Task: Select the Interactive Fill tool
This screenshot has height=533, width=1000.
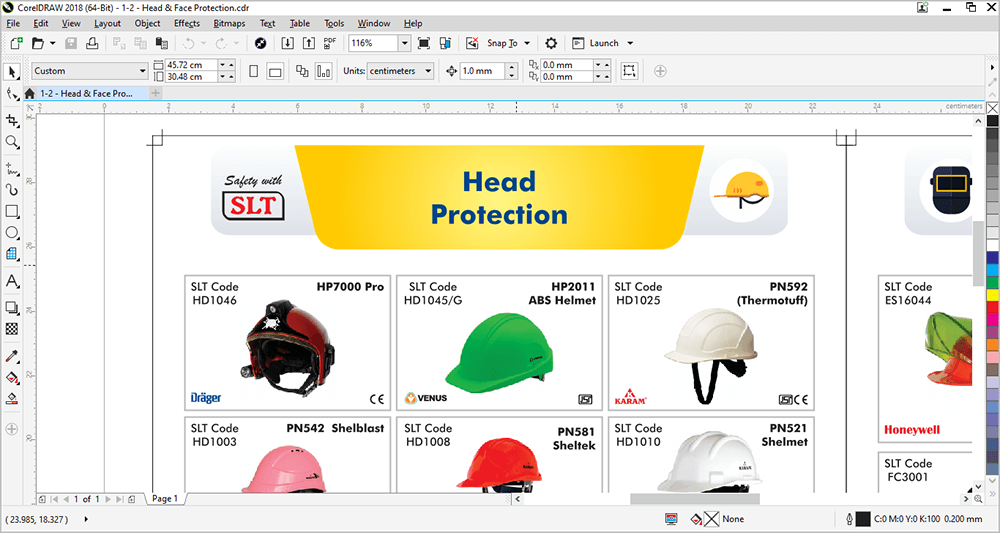Action: click(12, 377)
